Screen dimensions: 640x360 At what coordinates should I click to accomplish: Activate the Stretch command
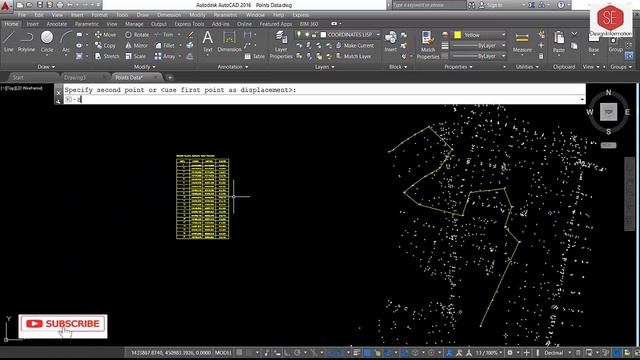point(107,56)
